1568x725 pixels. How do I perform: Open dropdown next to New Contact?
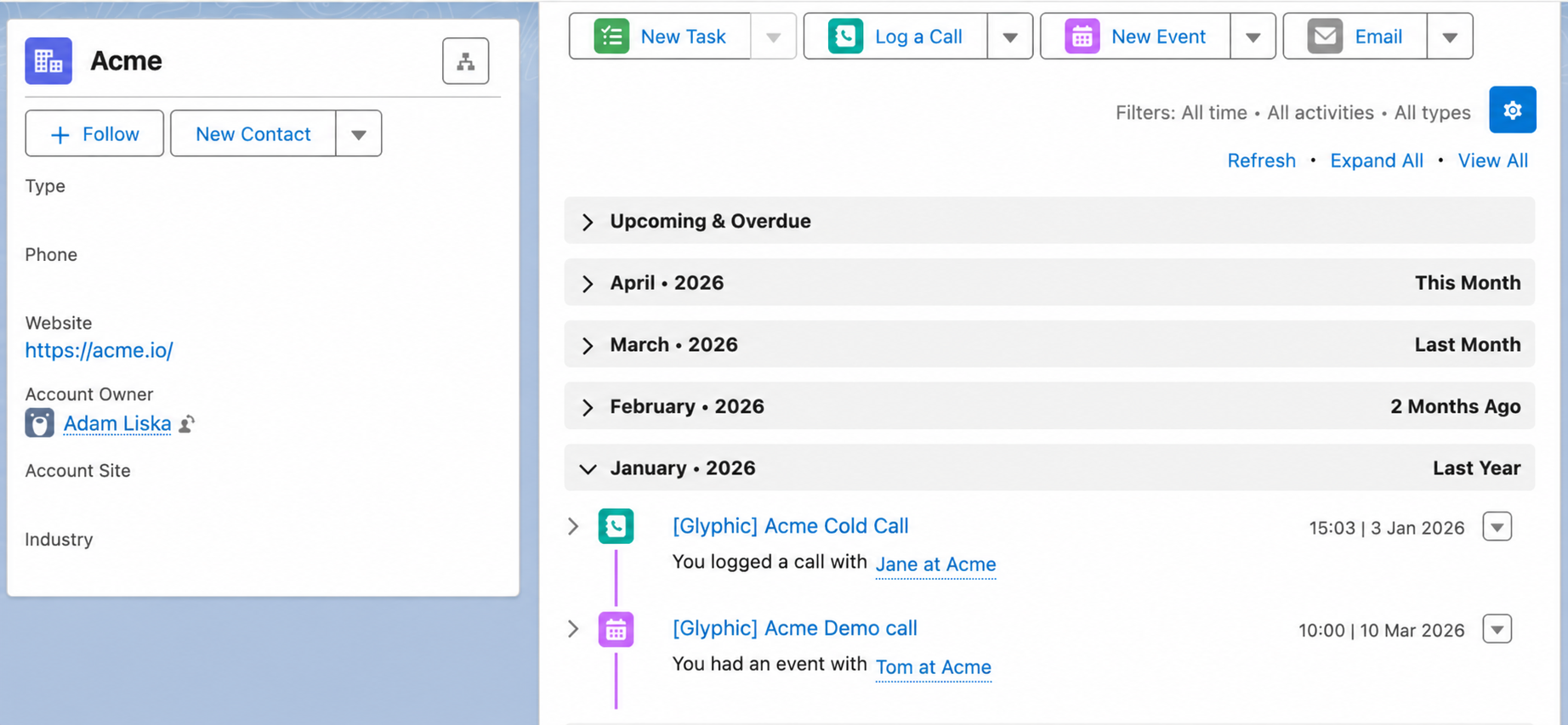click(x=359, y=134)
